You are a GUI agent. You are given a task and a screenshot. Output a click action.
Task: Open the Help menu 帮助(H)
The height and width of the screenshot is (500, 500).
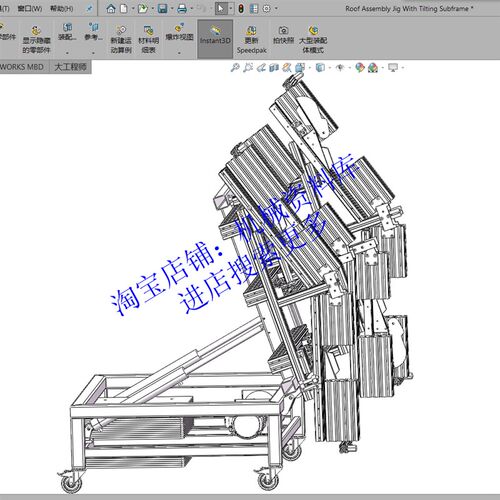62,8
